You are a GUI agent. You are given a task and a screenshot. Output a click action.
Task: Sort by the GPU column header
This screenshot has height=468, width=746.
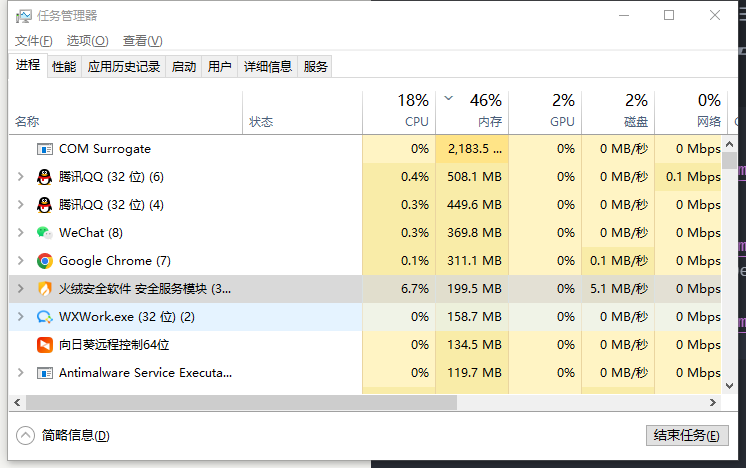[545, 113]
